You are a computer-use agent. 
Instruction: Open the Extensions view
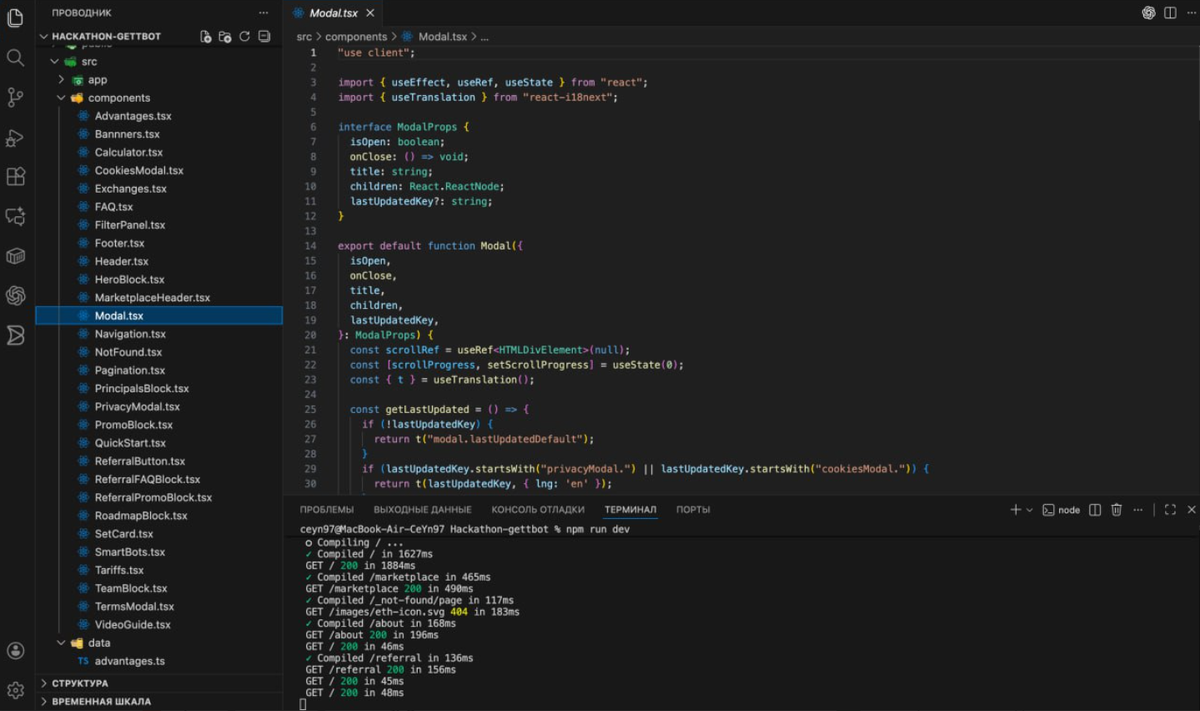point(15,177)
